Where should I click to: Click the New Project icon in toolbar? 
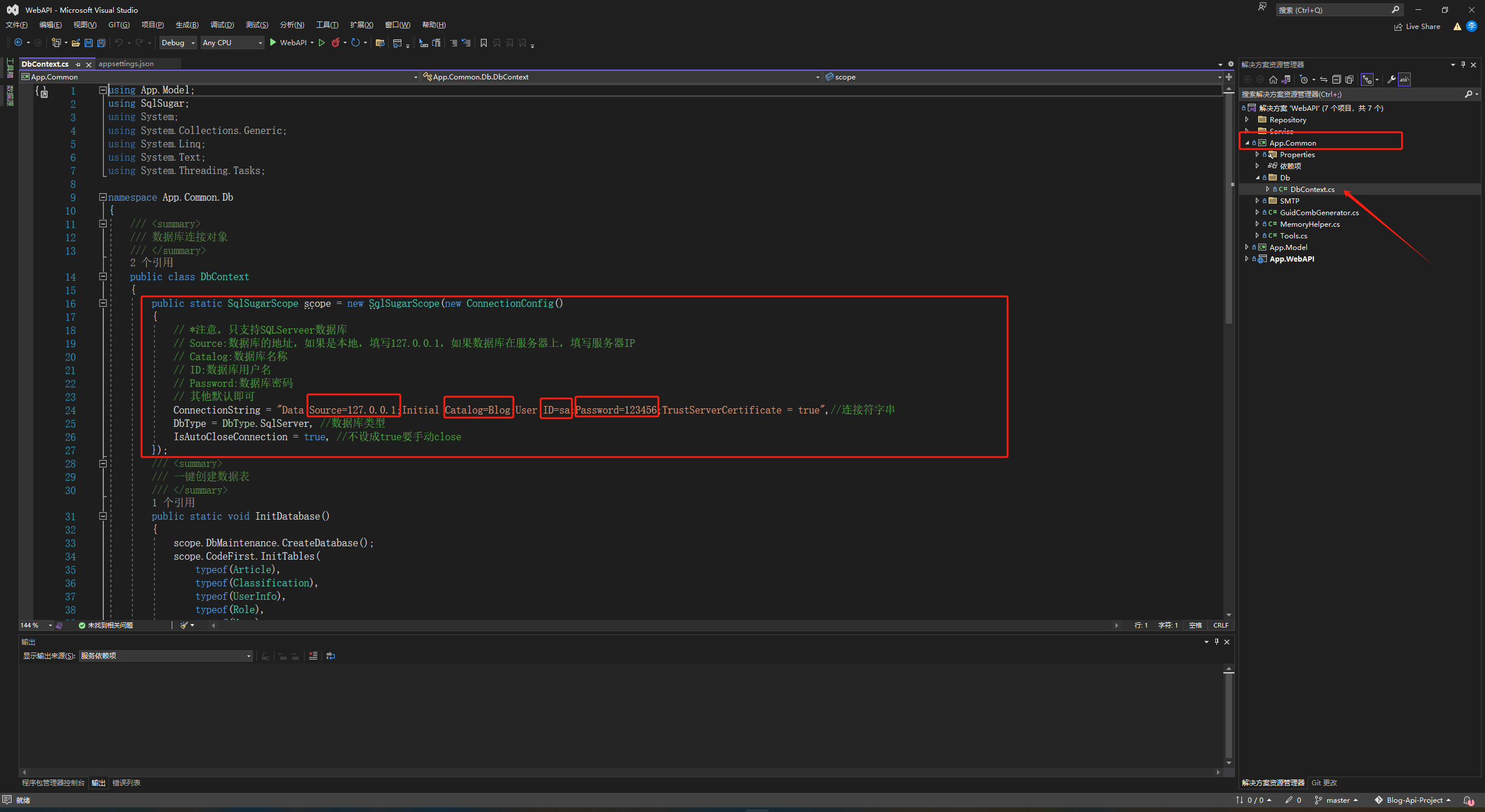(x=56, y=42)
